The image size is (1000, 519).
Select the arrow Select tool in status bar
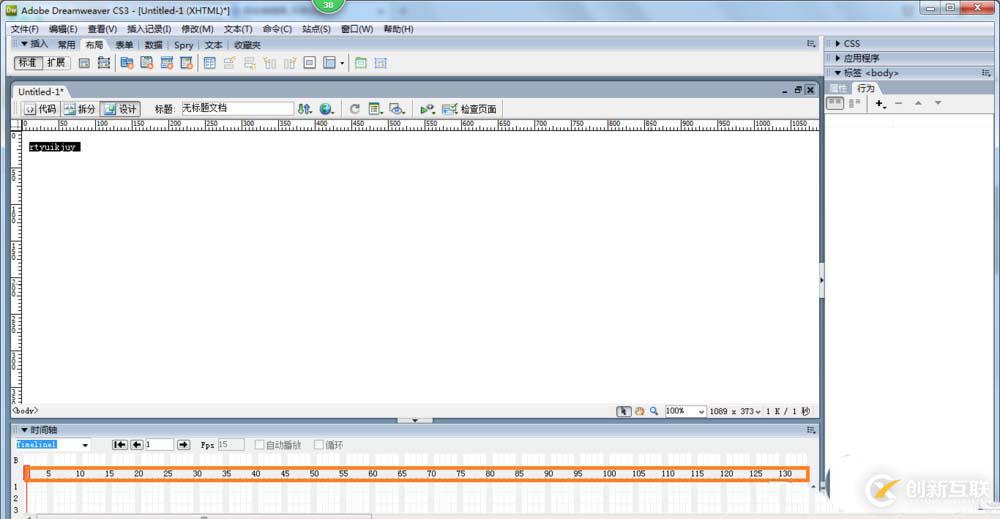pyautogui.click(x=623, y=411)
